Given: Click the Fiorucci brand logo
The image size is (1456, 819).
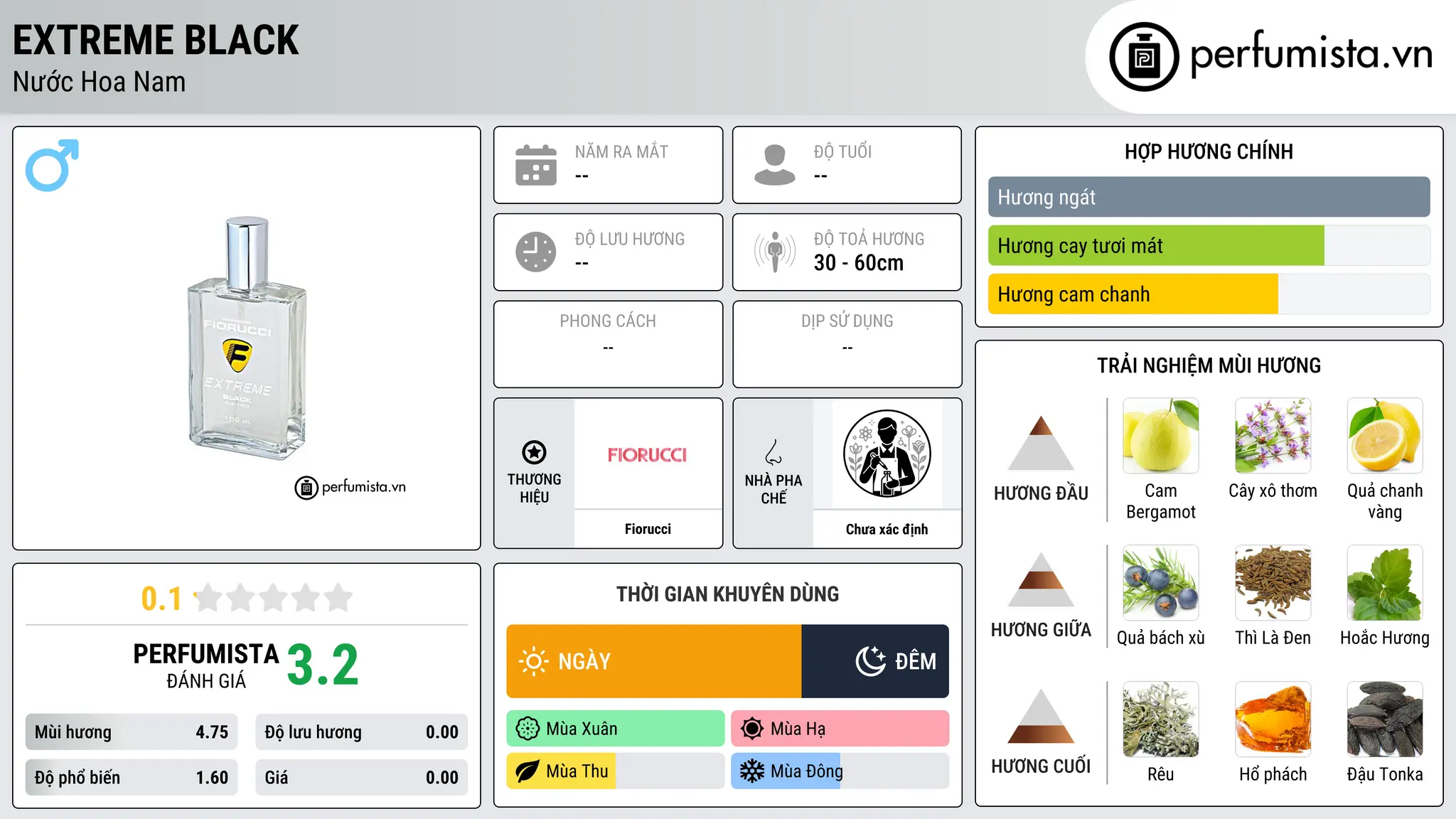Looking at the screenshot, I should (648, 455).
